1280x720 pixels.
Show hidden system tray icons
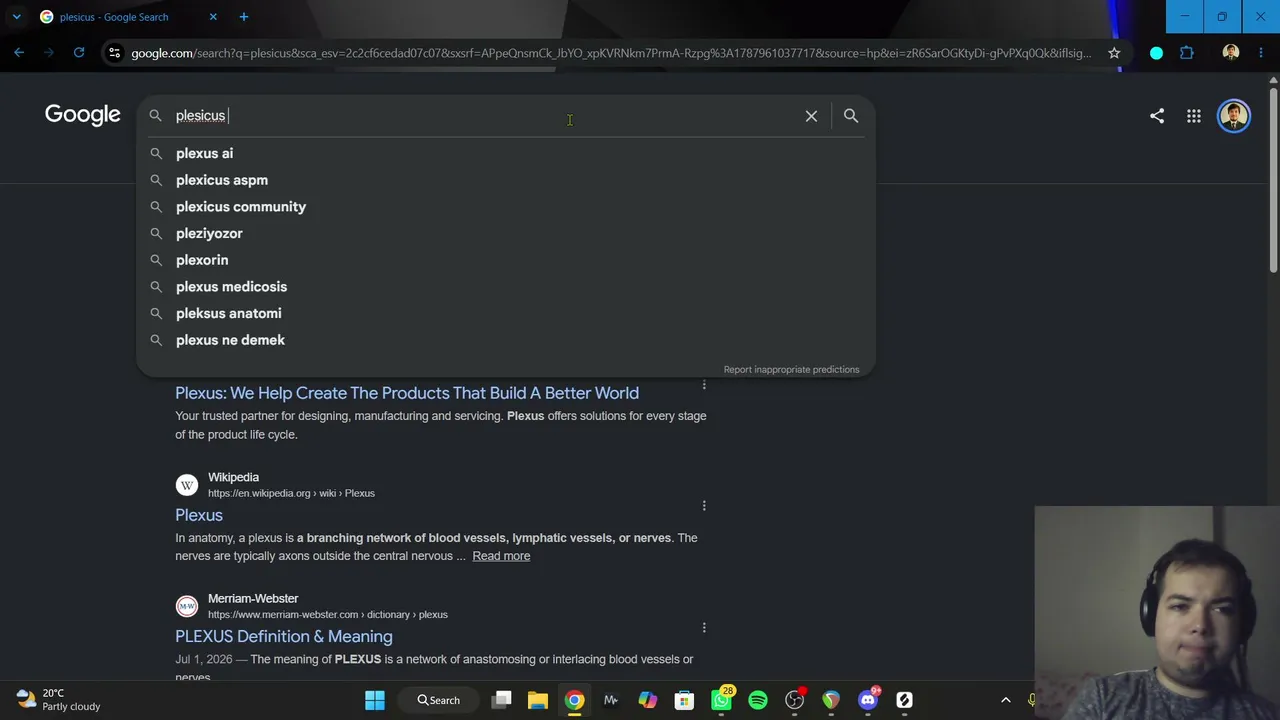click(x=1006, y=700)
